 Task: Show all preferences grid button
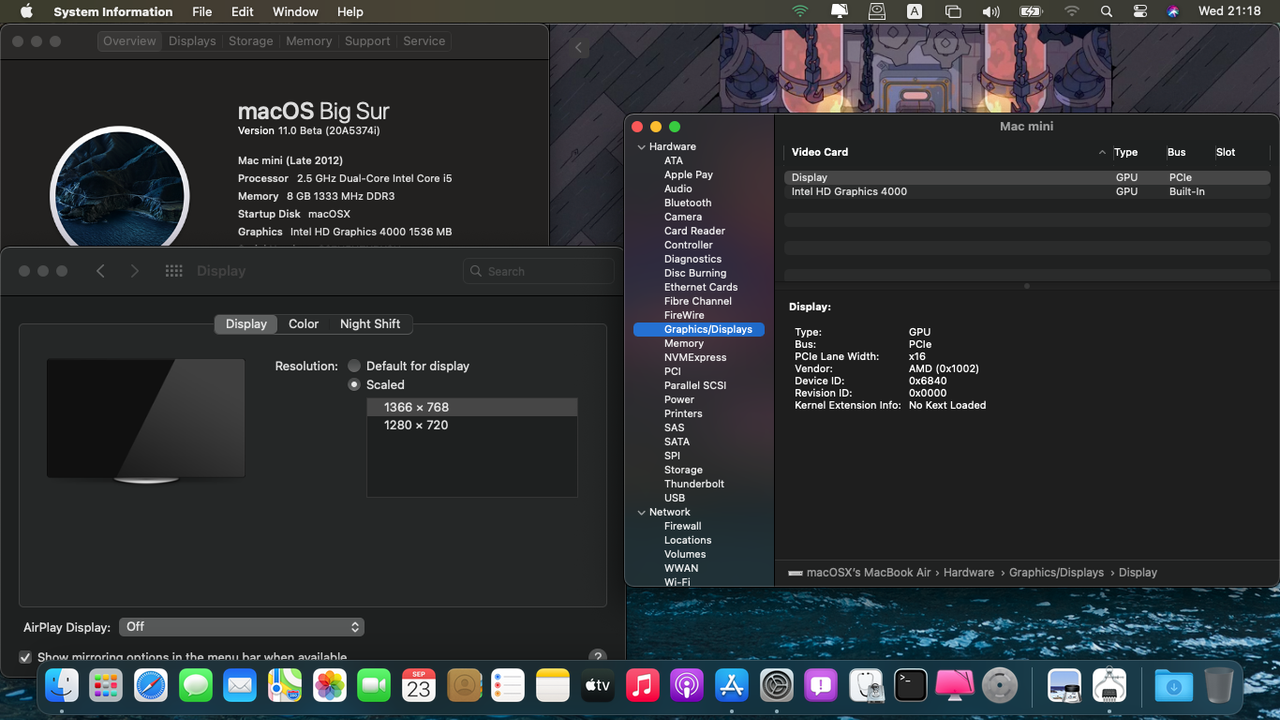tap(174, 271)
